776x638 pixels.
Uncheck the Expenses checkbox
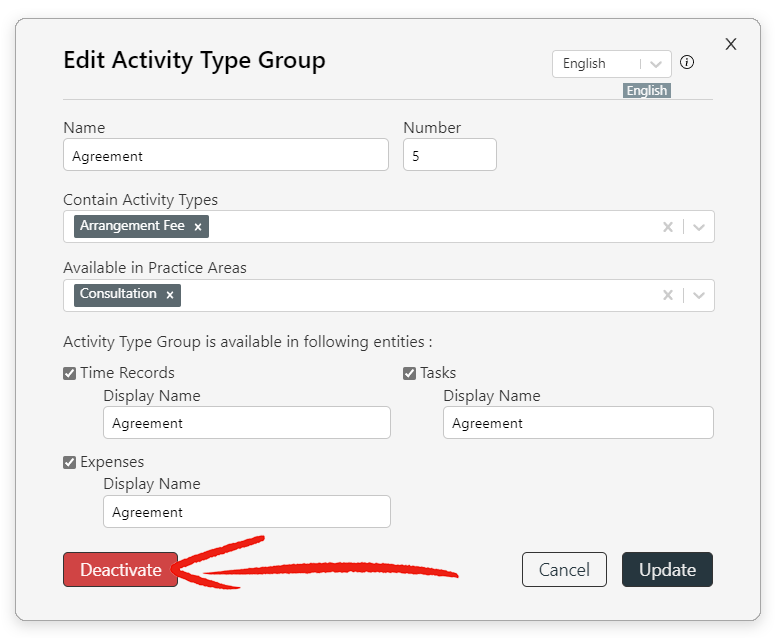tap(69, 462)
